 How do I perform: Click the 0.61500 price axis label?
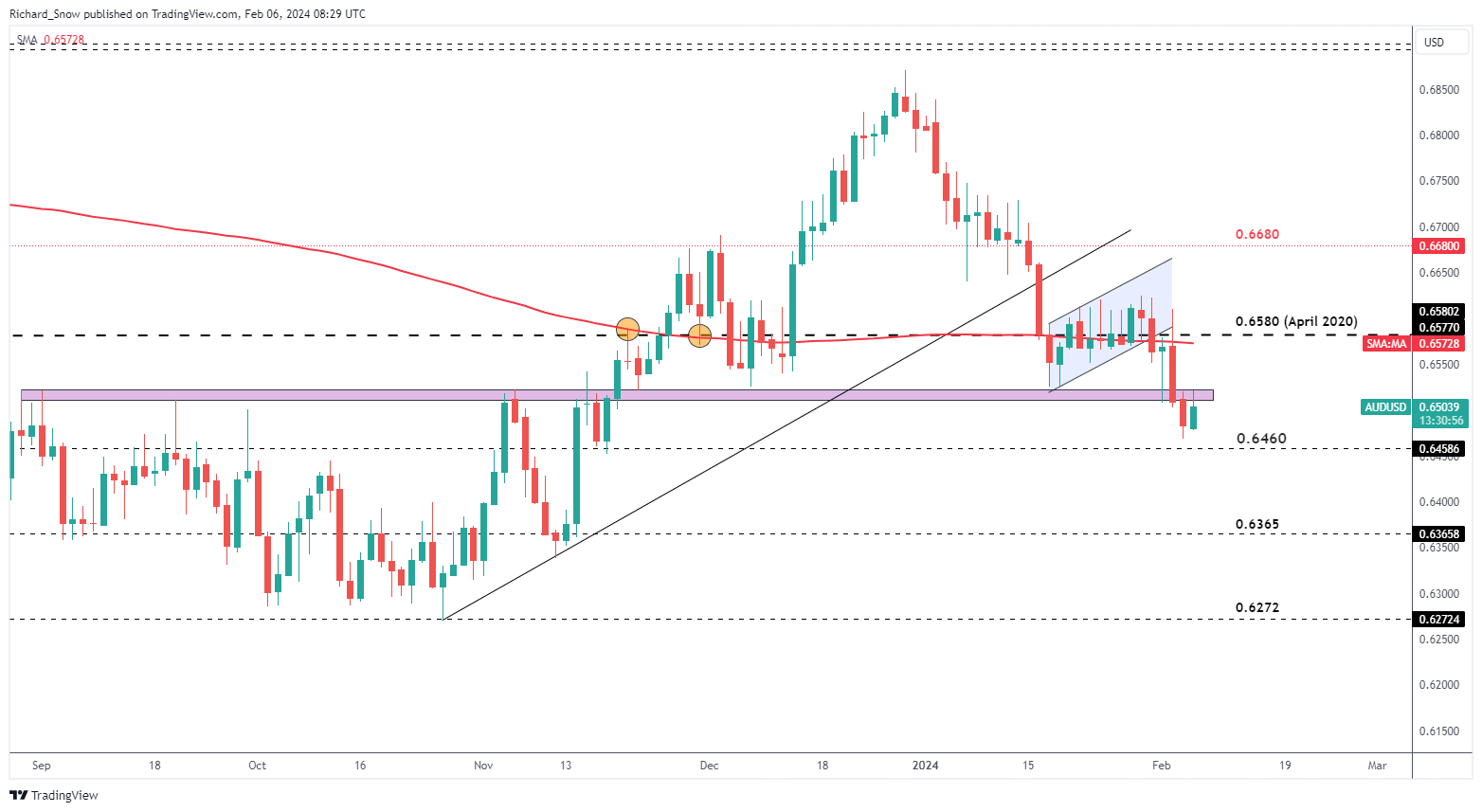[x=1438, y=731]
